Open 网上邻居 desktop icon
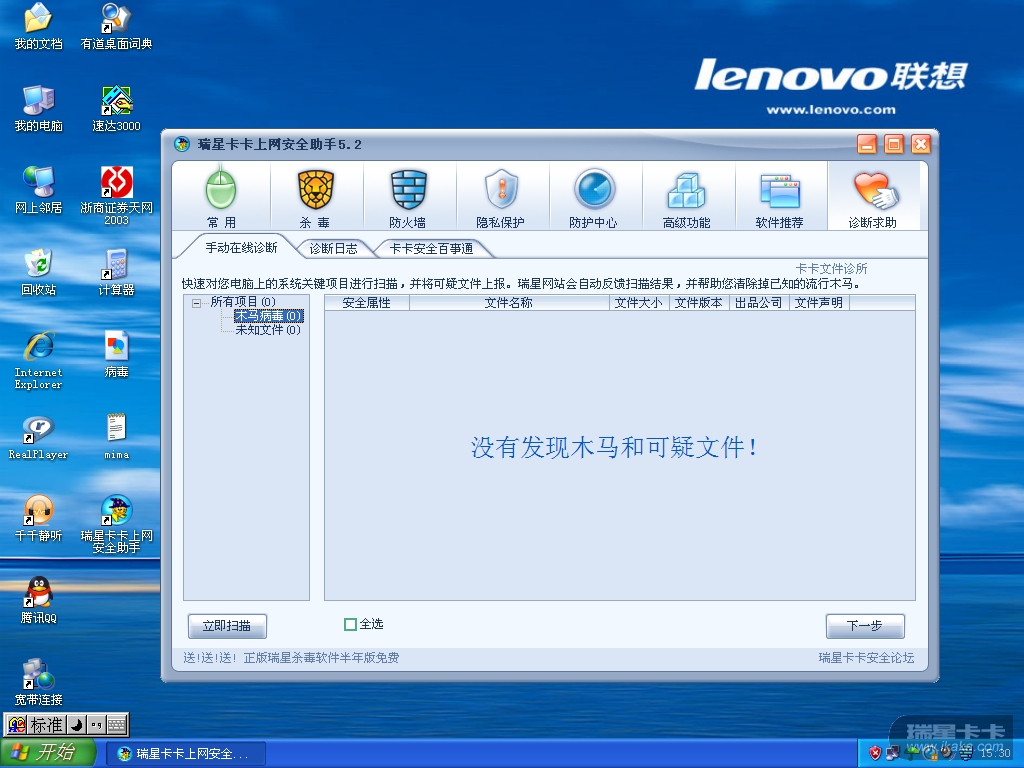This screenshot has height=768, width=1024. (39, 190)
